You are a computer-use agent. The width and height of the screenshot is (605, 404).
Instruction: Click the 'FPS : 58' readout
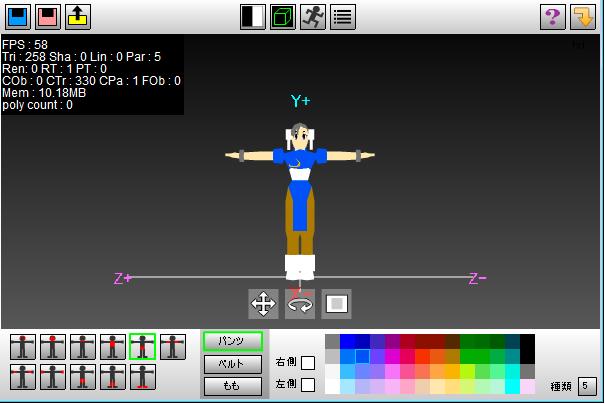point(25,45)
